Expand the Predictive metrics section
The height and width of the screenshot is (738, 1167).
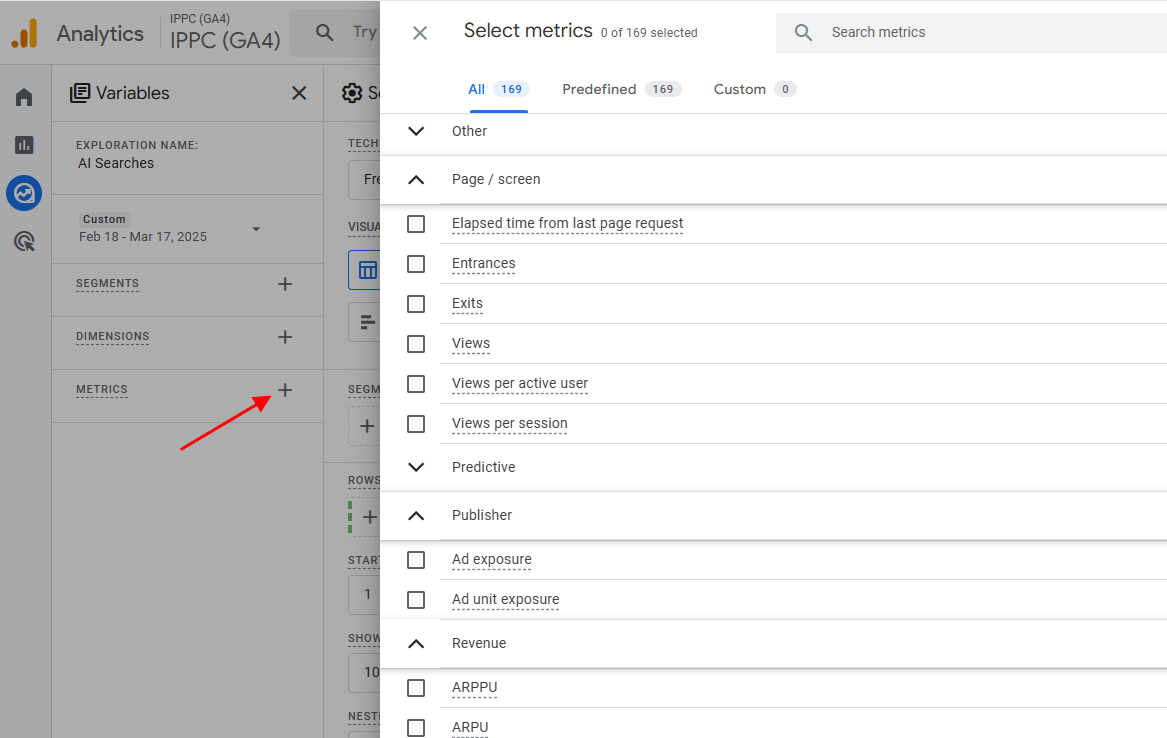(x=417, y=467)
